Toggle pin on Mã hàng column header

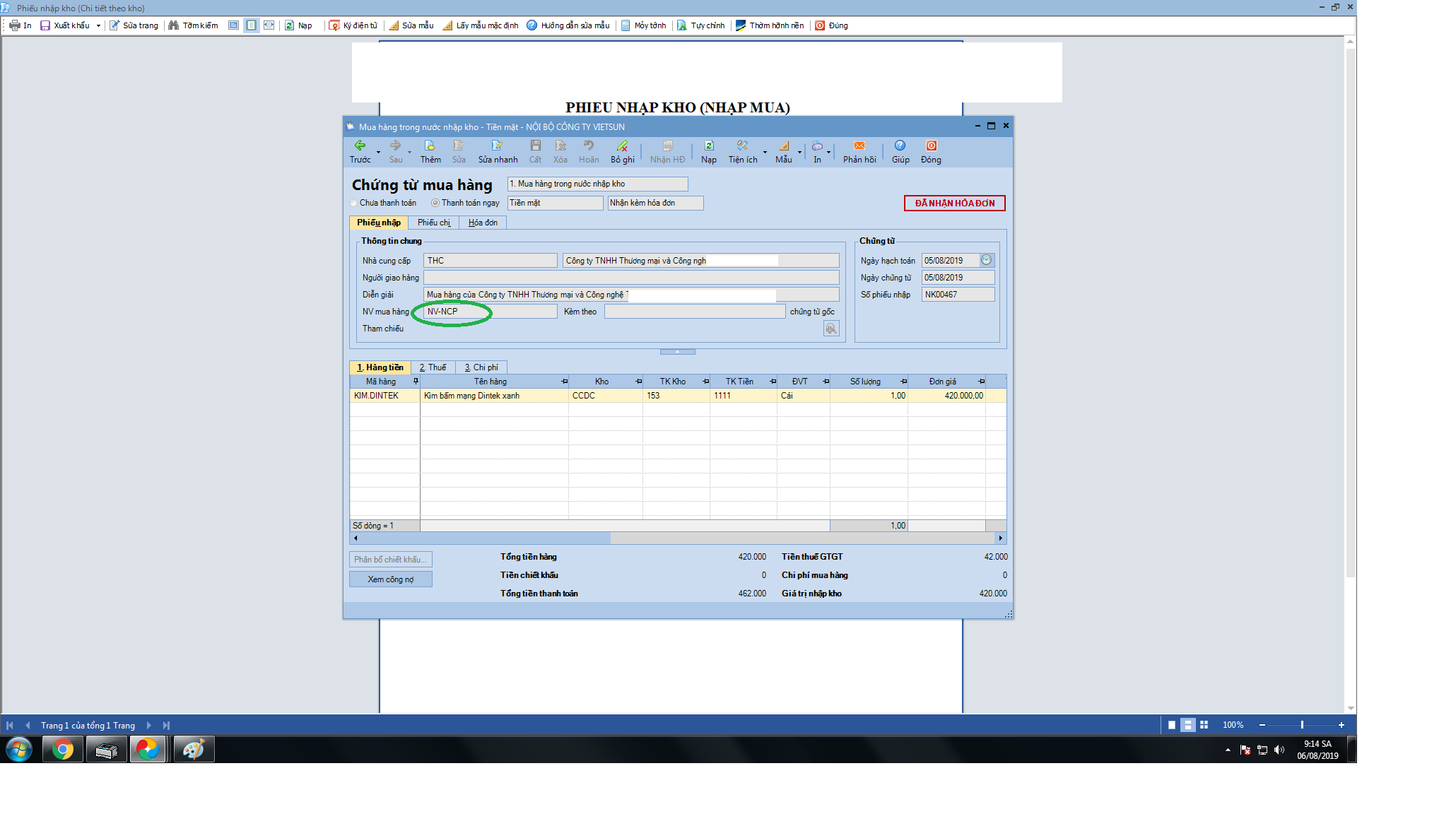pos(416,382)
